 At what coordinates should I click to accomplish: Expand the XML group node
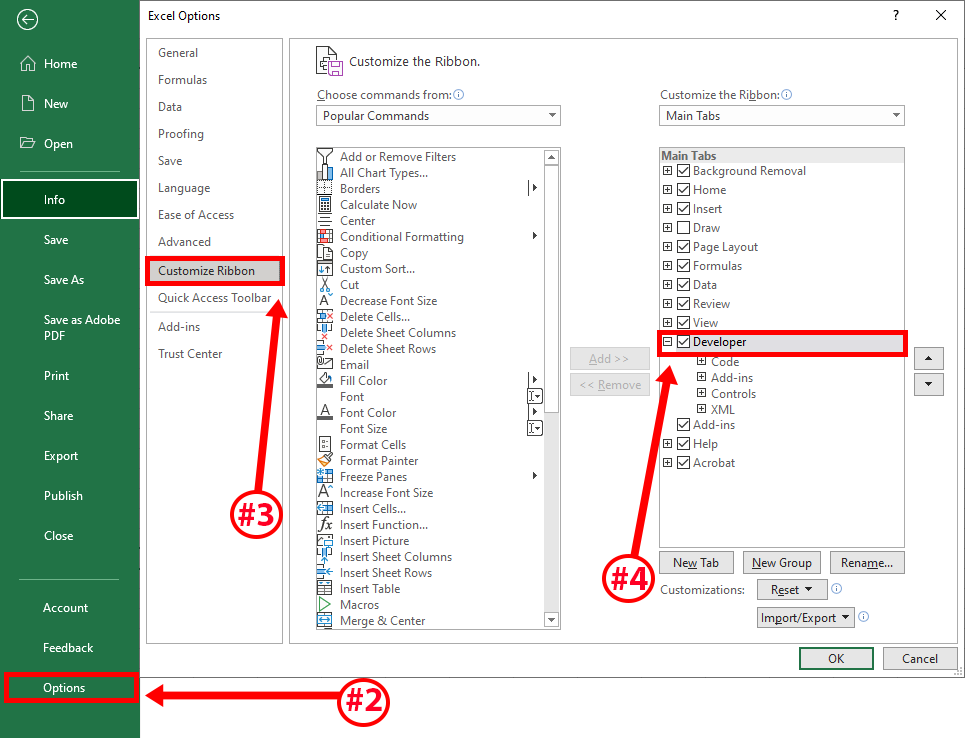point(701,409)
